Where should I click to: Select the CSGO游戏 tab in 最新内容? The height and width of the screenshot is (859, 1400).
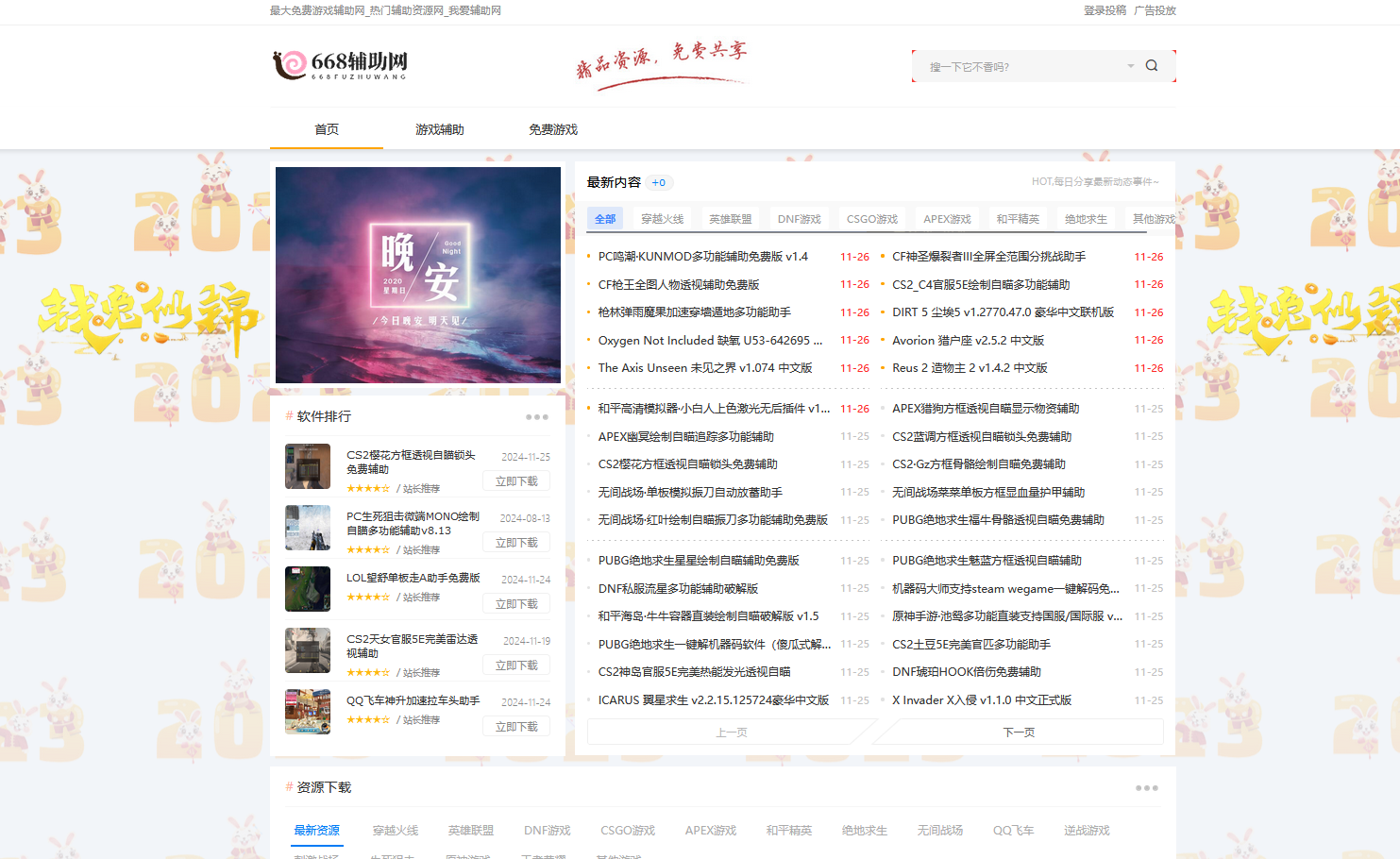point(872,219)
